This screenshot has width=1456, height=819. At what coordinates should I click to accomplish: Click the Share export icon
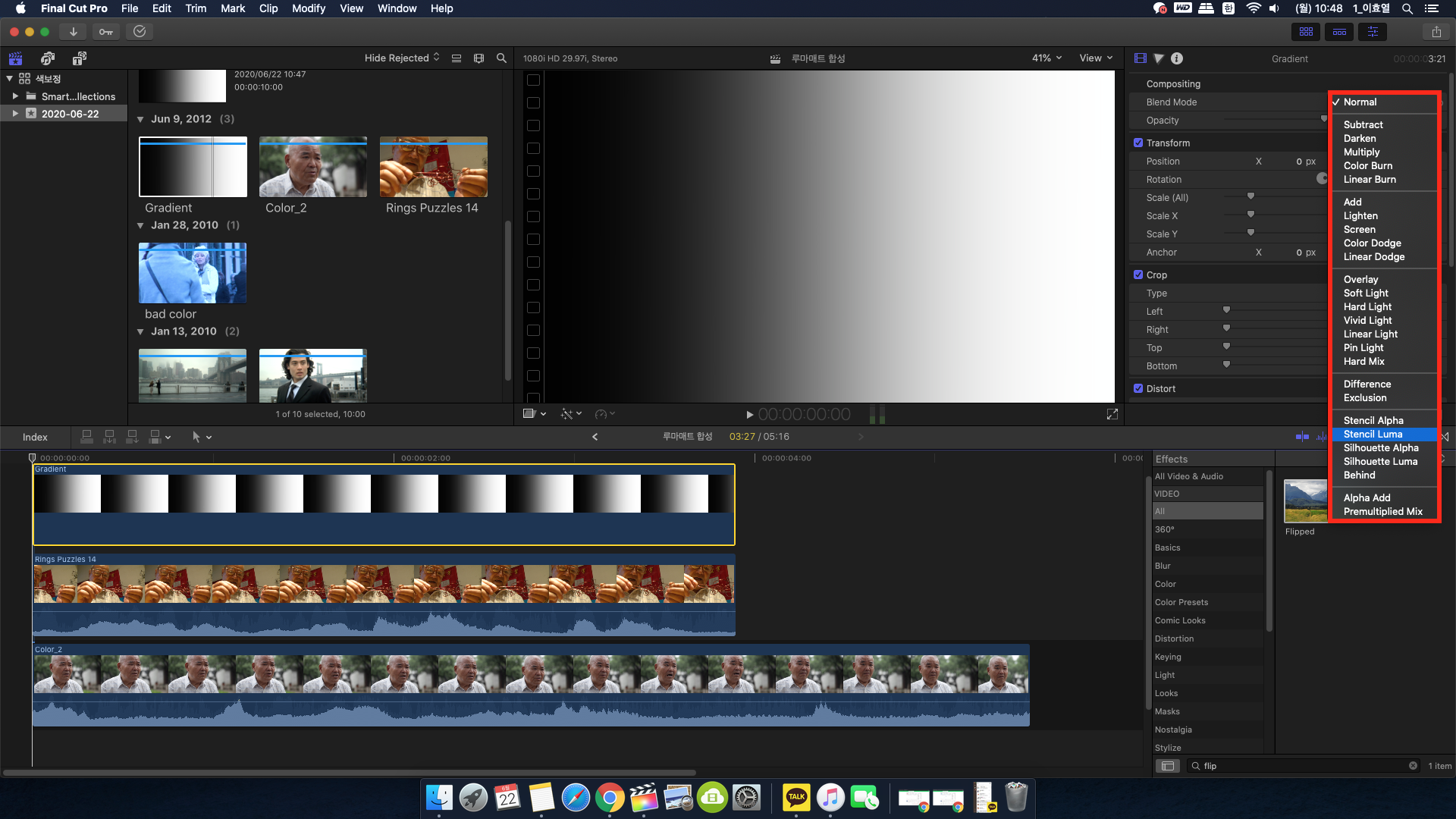point(1436,32)
